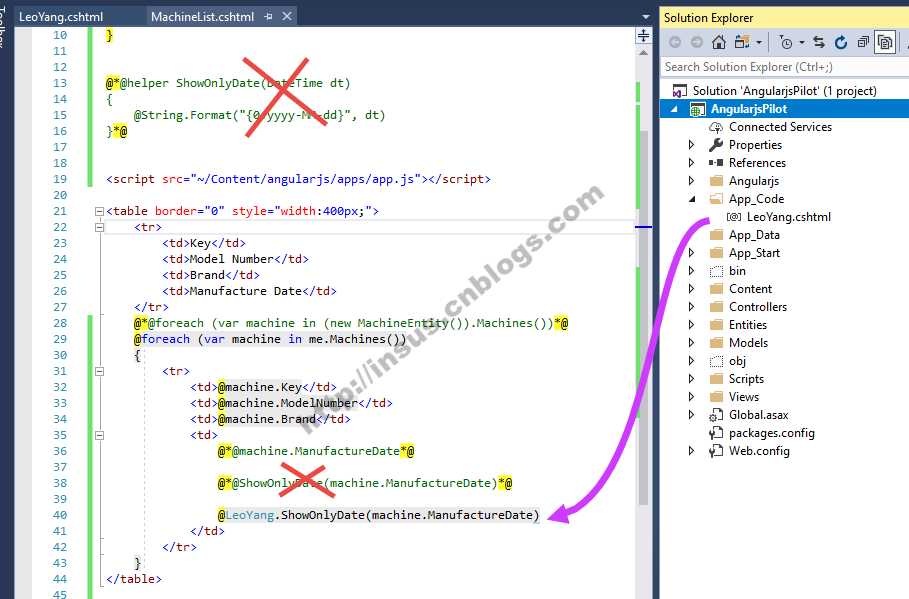Select packages.config file
This screenshot has width=909, height=599.
771,433
